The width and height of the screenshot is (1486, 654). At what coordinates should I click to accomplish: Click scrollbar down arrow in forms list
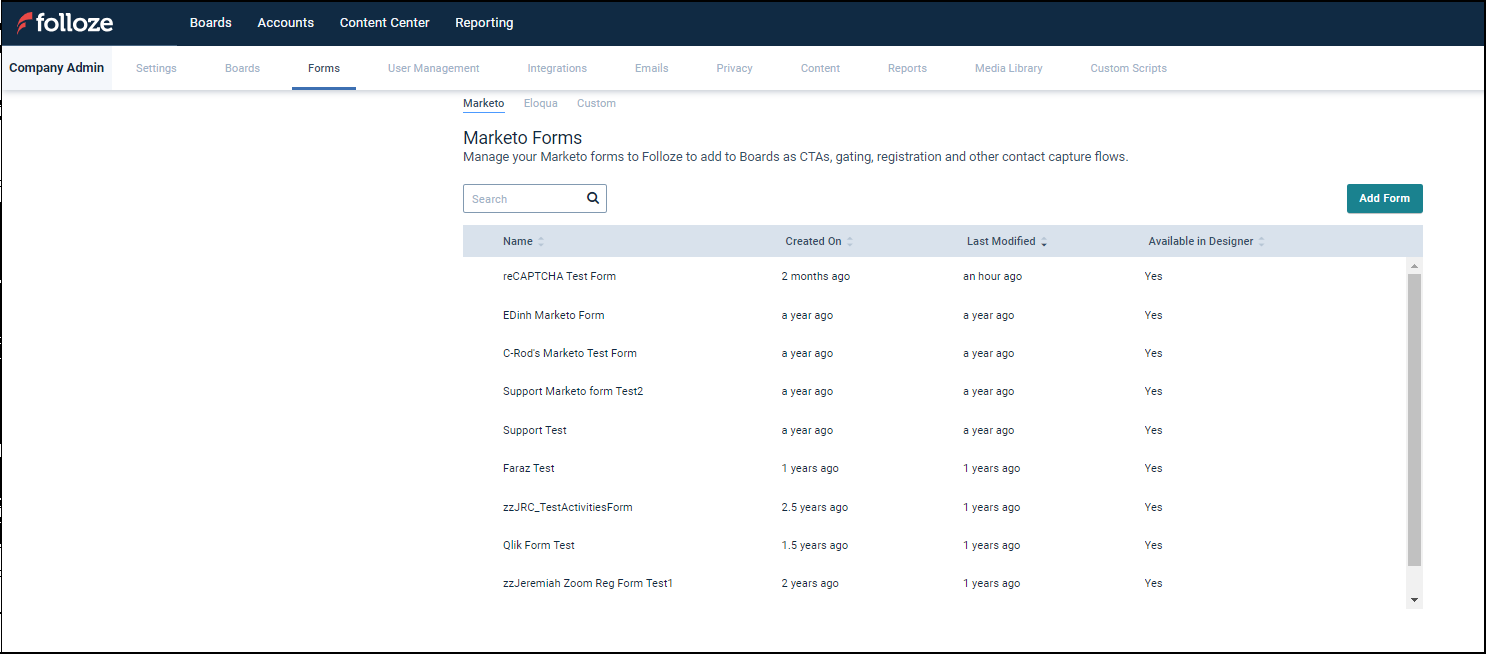(x=1414, y=599)
